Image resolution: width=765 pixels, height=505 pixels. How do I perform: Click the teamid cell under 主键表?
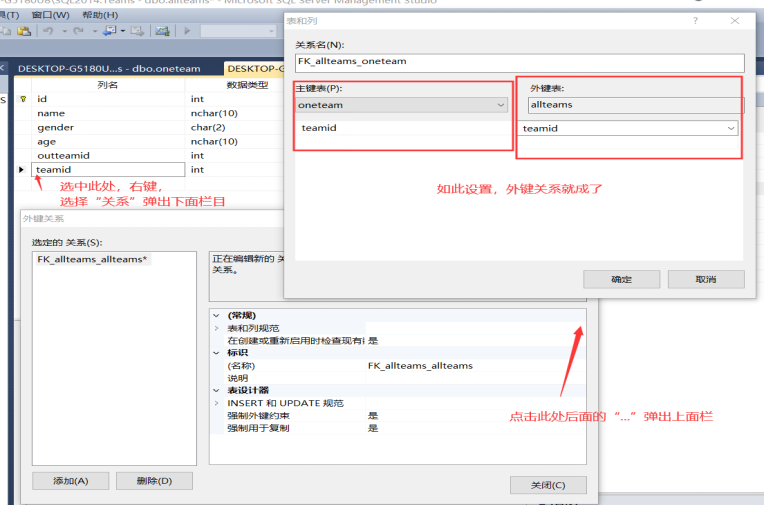tap(402, 128)
